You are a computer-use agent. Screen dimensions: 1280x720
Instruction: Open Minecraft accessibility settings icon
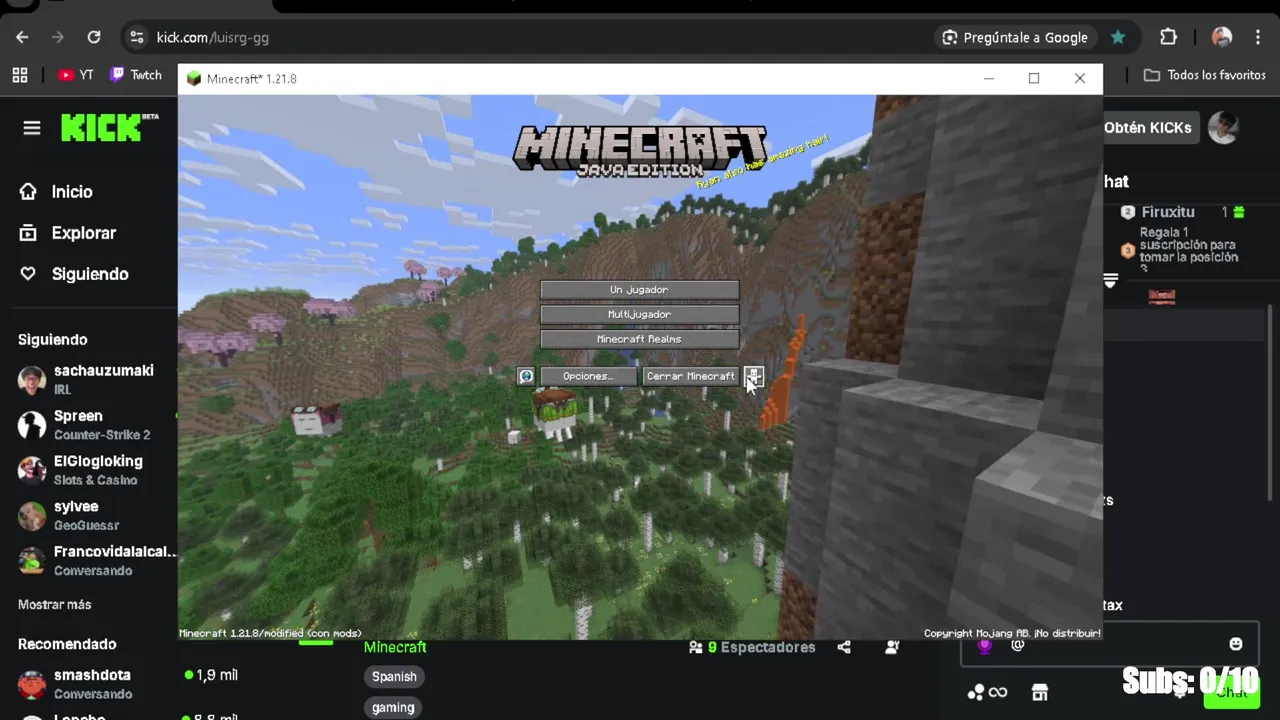pos(753,376)
